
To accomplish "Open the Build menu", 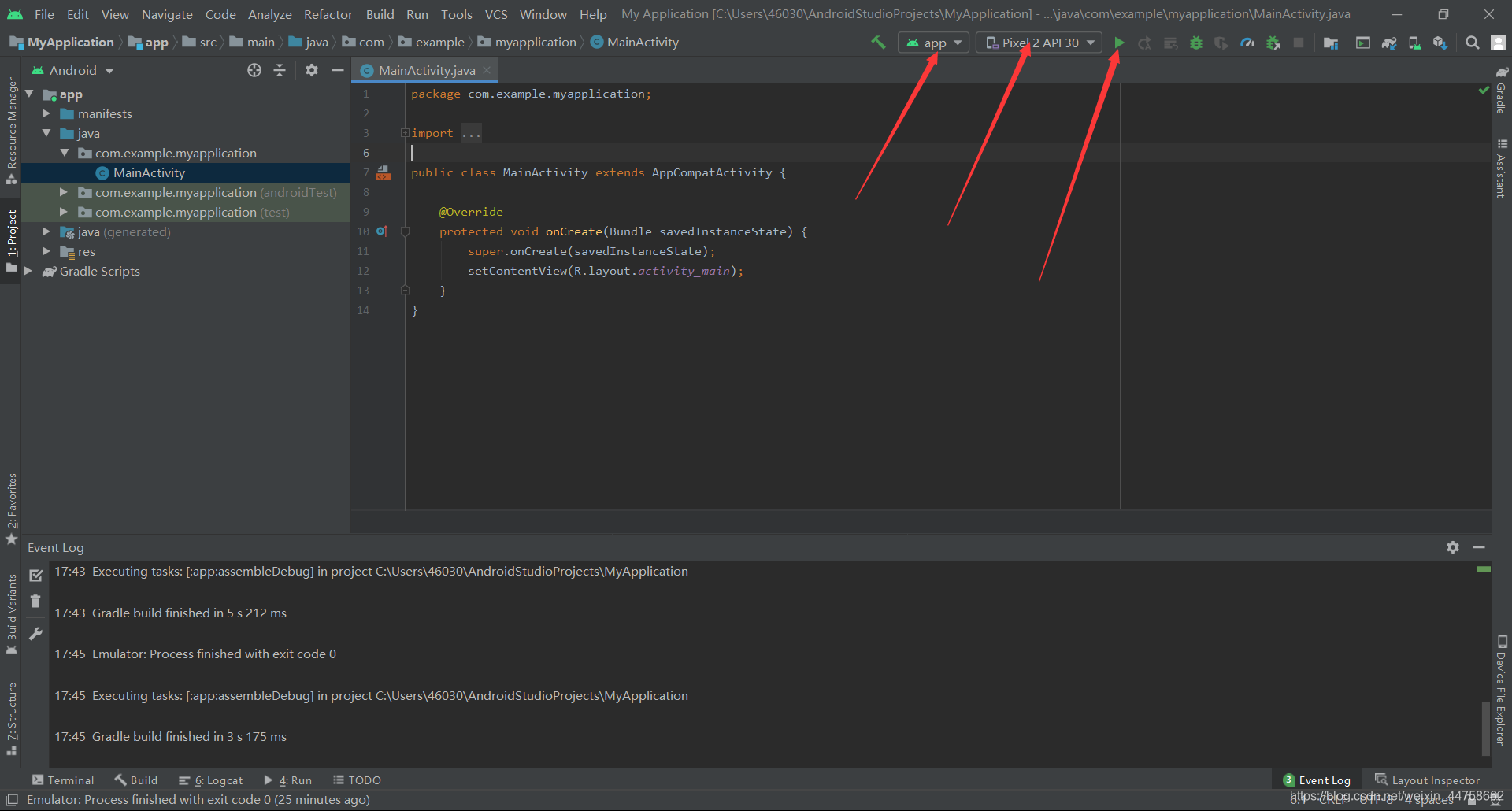I will [380, 14].
